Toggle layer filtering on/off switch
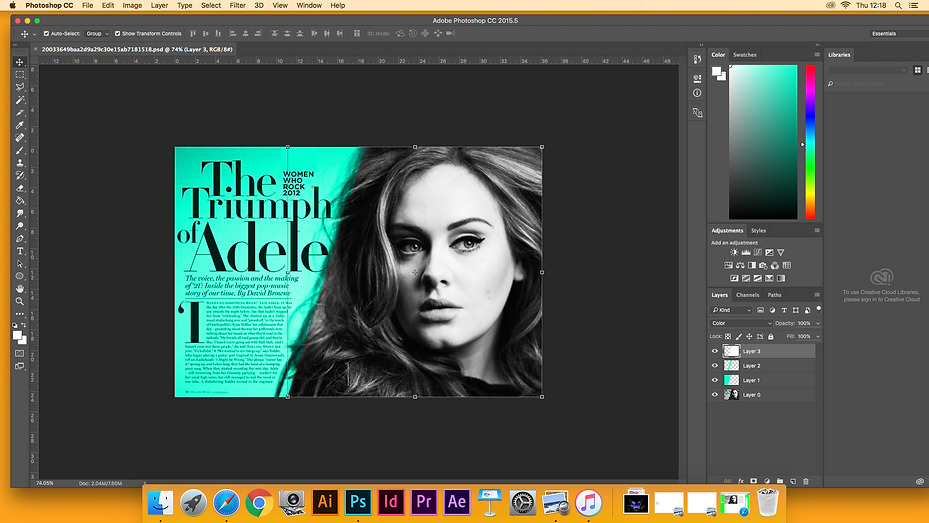This screenshot has width=929, height=523. click(x=819, y=309)
